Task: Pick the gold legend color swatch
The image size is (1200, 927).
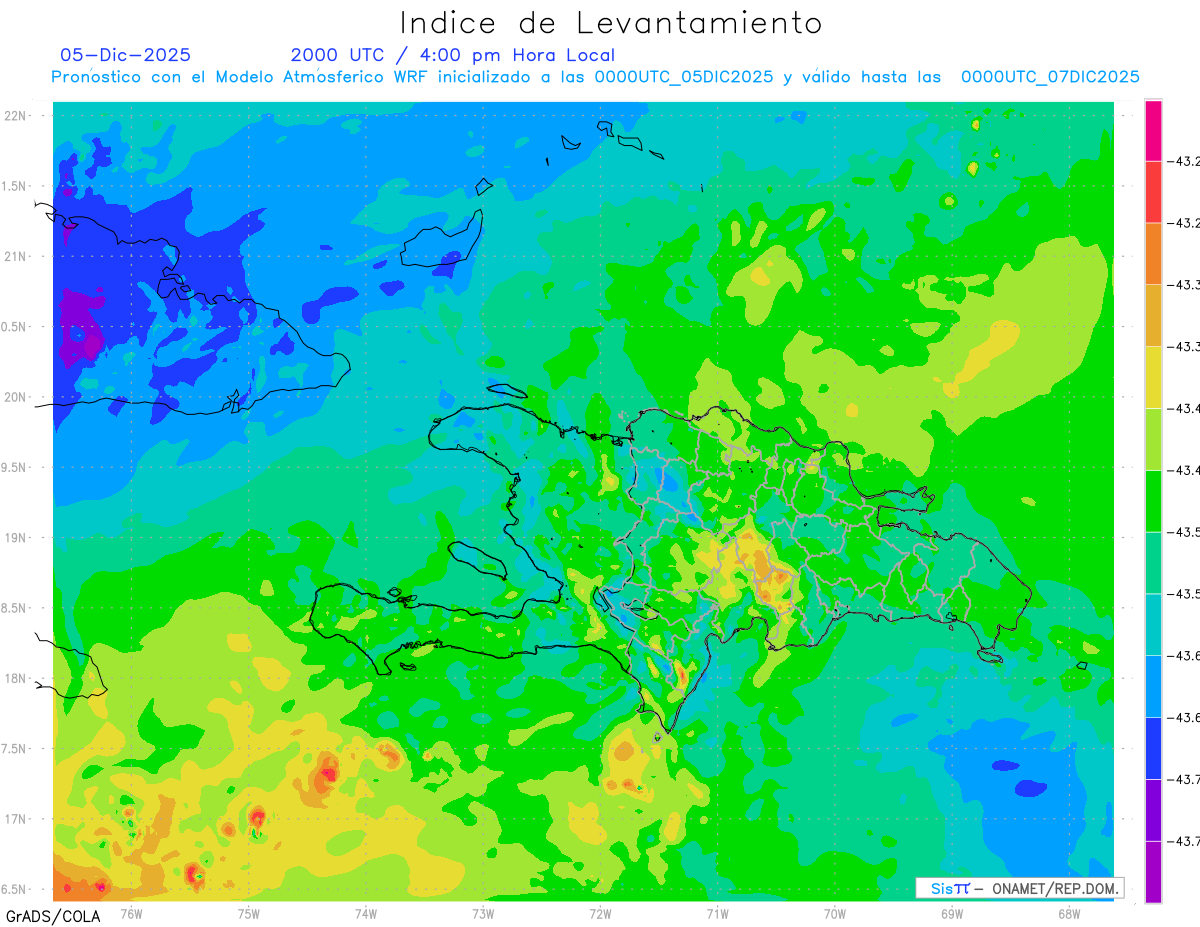Action: (x=1153, y=315)
